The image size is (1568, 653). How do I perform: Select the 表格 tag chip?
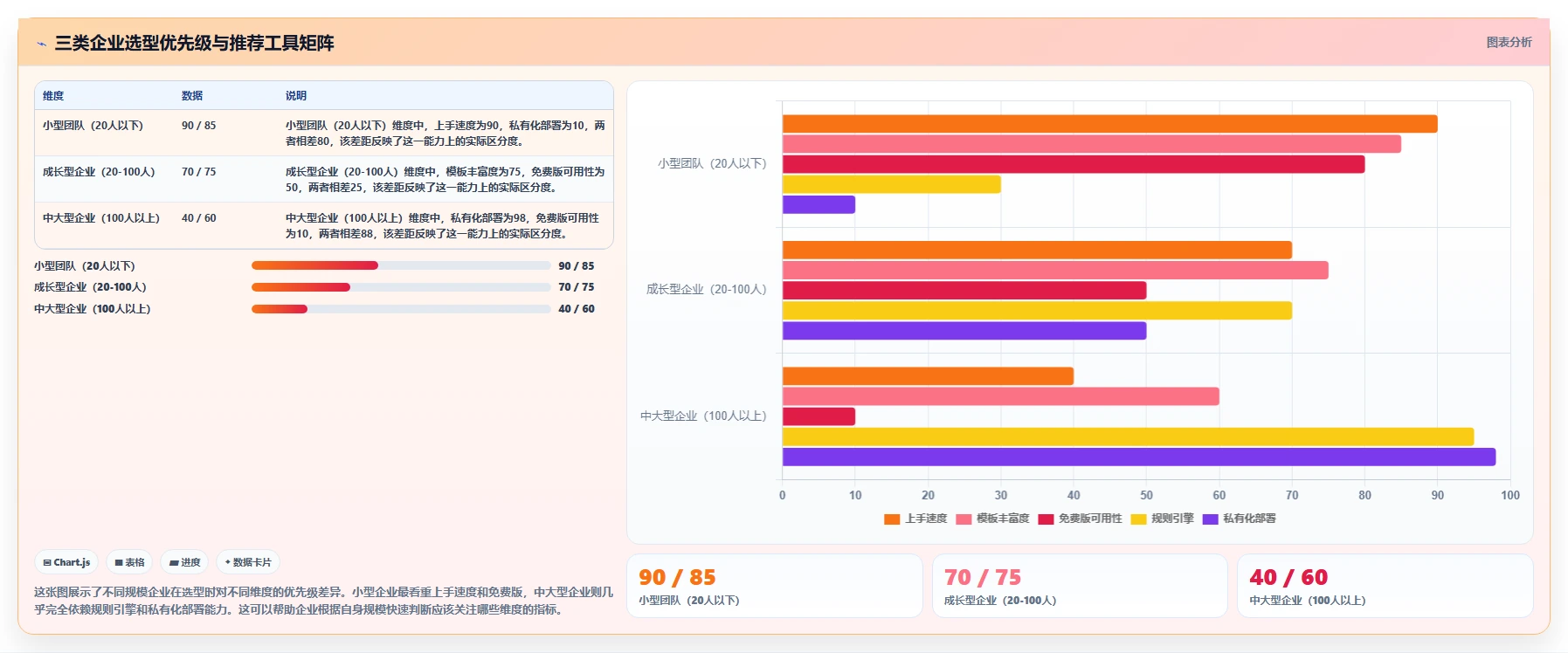(x=129, y=562)
